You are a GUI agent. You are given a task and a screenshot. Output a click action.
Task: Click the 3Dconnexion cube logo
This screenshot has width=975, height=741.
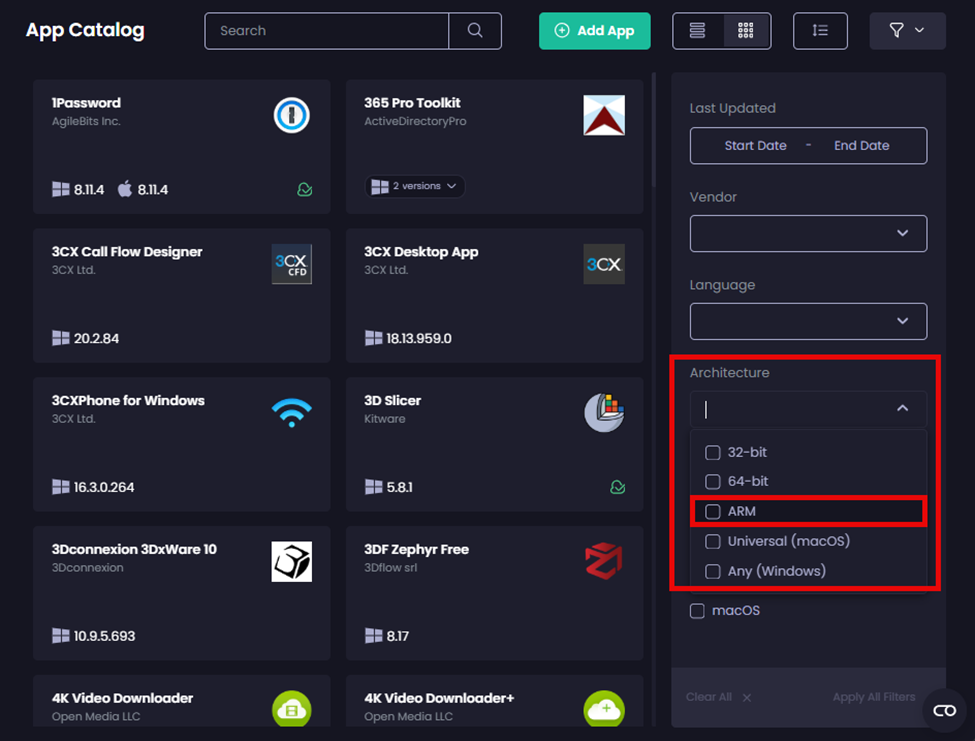pyautogui.click(x=291, y=561)
